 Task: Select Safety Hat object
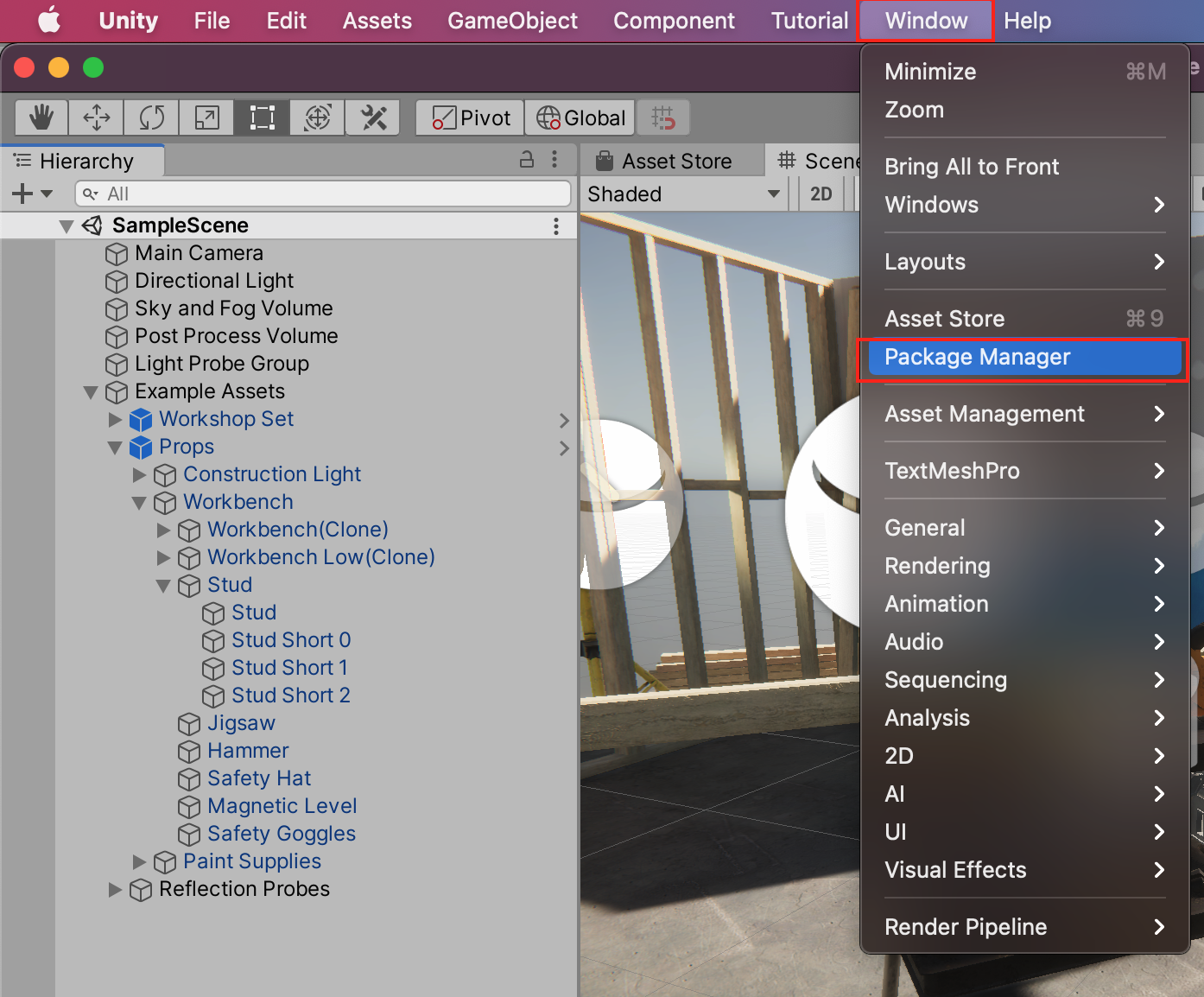(259, 778)
